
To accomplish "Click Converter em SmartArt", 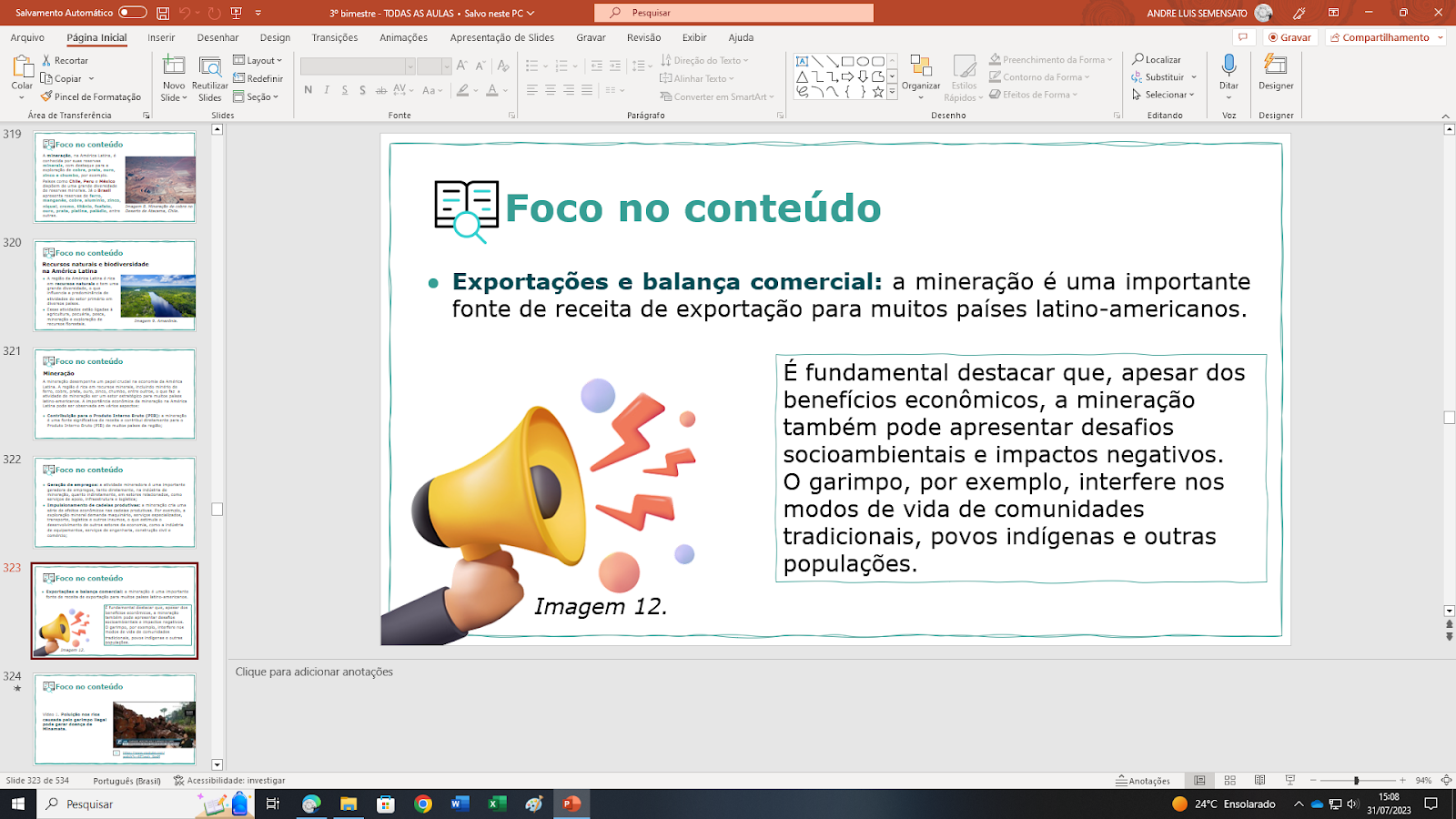I will 717,96.
